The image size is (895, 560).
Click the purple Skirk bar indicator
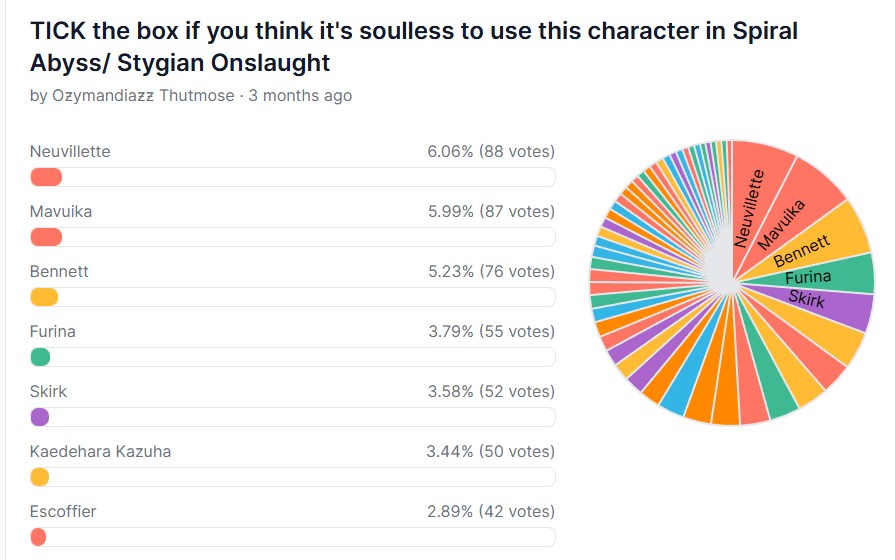pos(39,417)
